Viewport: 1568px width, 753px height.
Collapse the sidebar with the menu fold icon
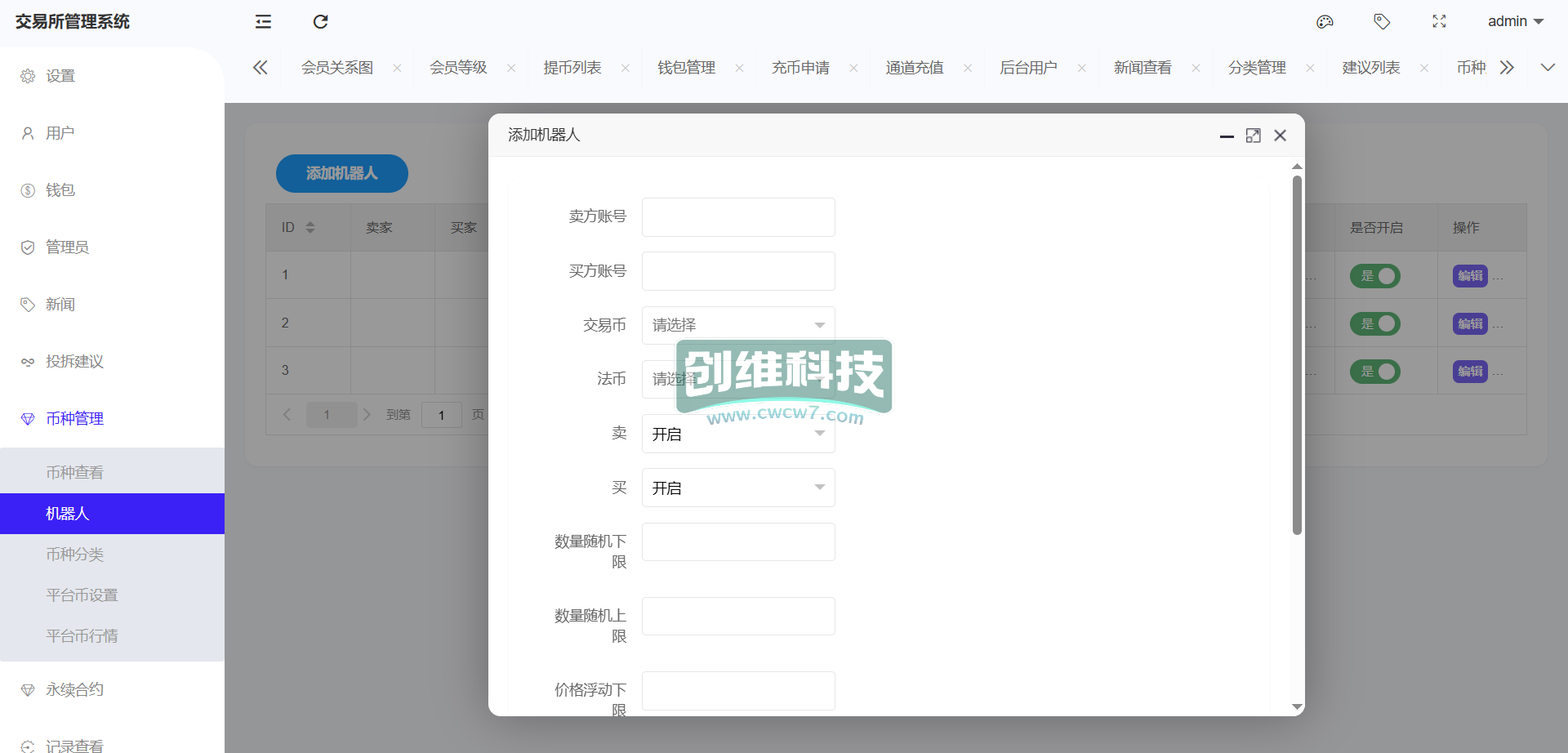coord(263,22)
